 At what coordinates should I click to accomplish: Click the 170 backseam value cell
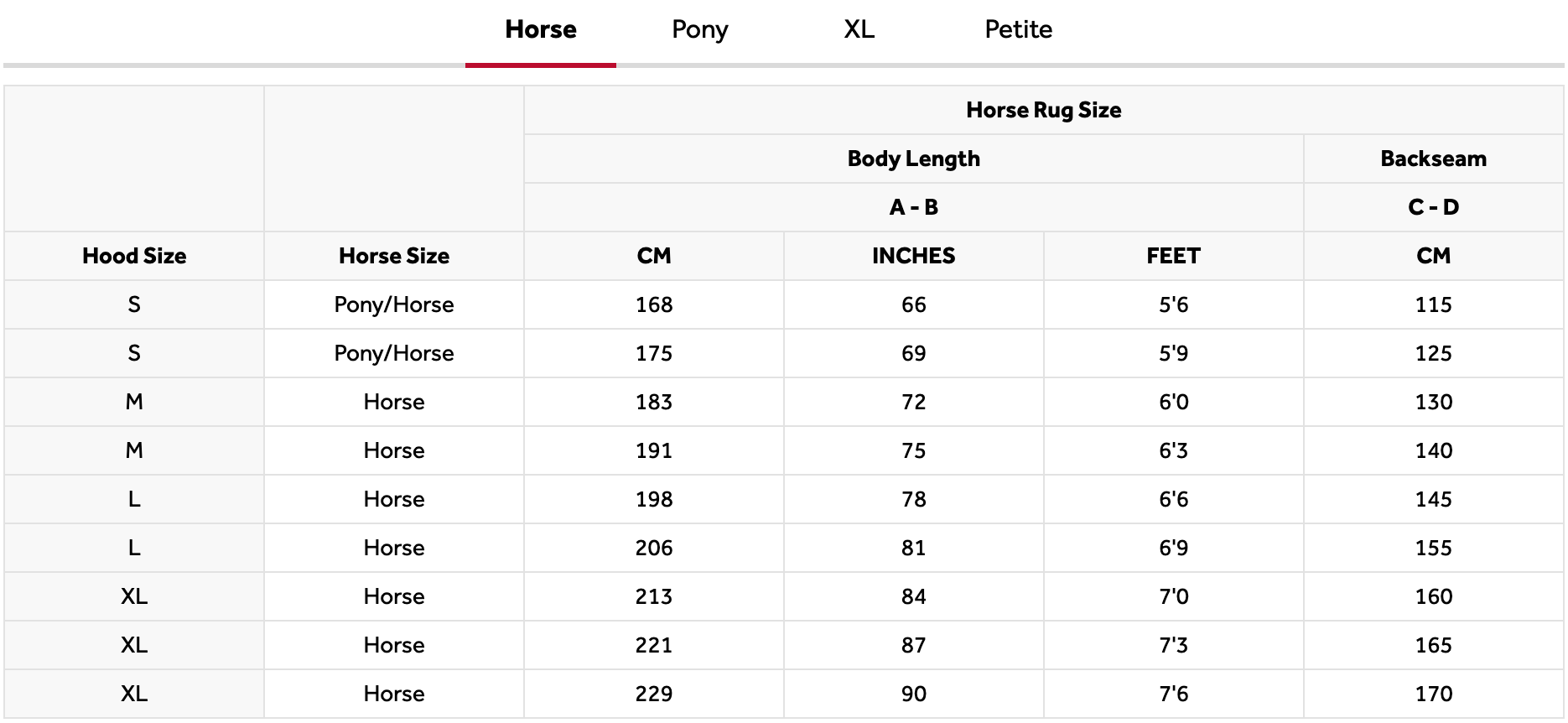[x=1433, y=694]
